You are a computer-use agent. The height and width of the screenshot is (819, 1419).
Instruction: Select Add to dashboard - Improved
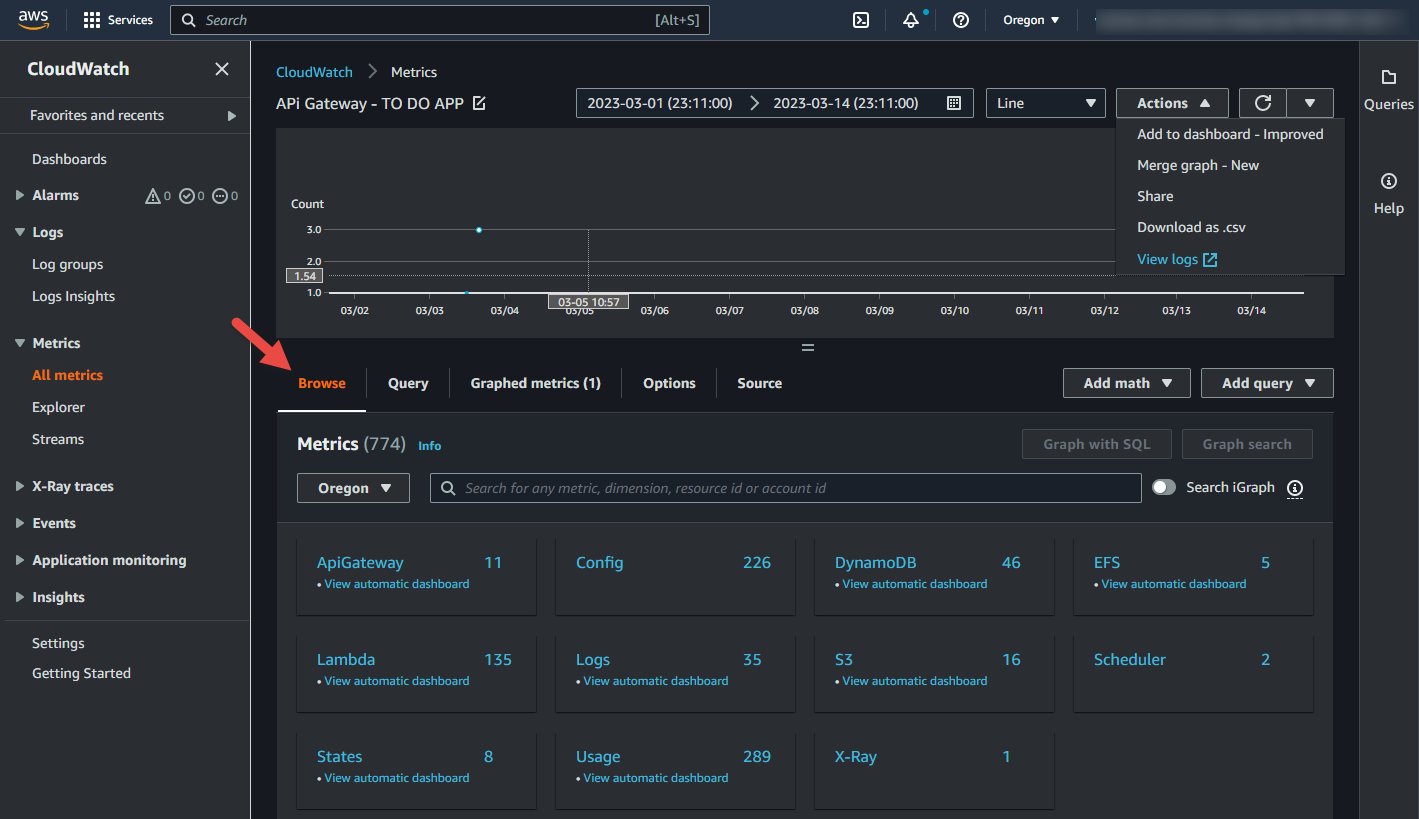(1230, 134)
